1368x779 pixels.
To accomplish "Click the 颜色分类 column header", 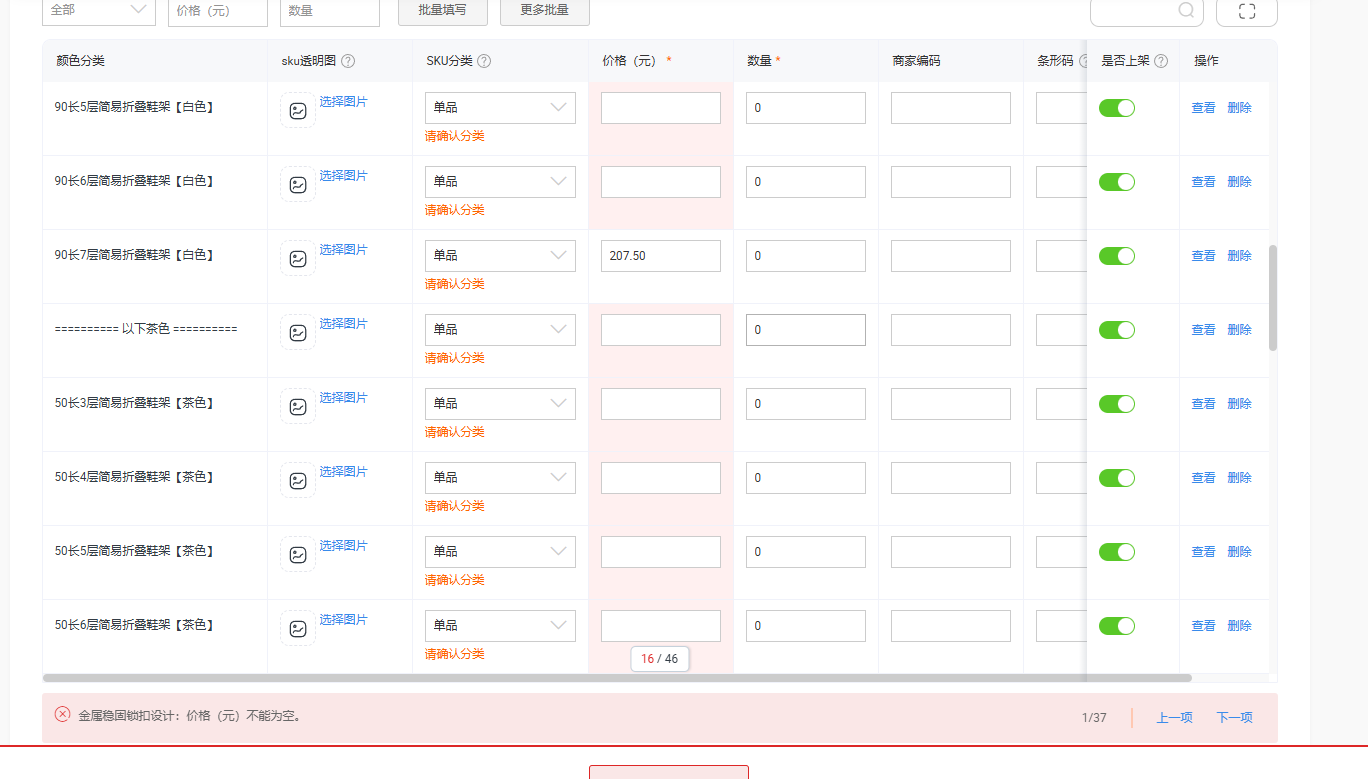I will point(81,61).
